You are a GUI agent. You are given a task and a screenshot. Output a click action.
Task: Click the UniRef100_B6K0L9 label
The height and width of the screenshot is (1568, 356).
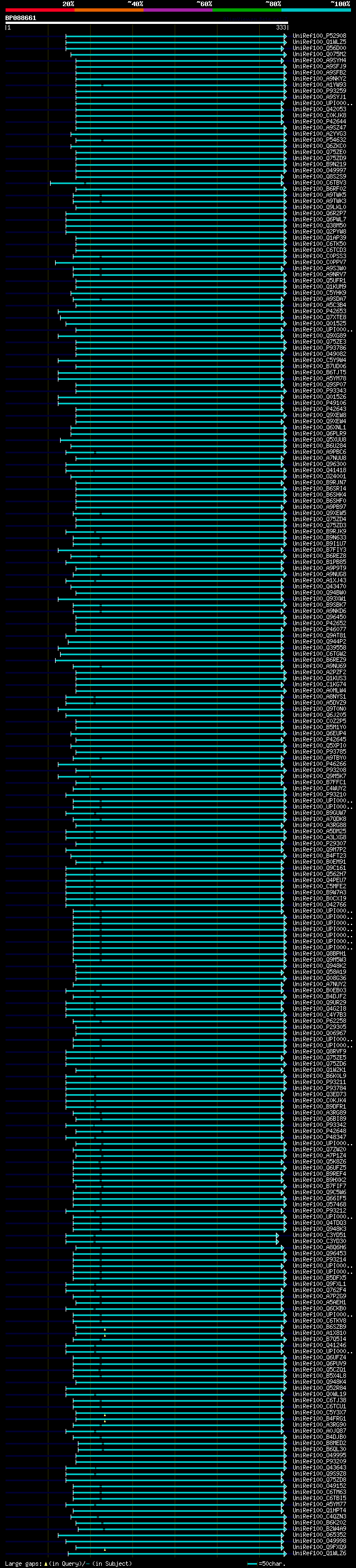click(319, 1076)
